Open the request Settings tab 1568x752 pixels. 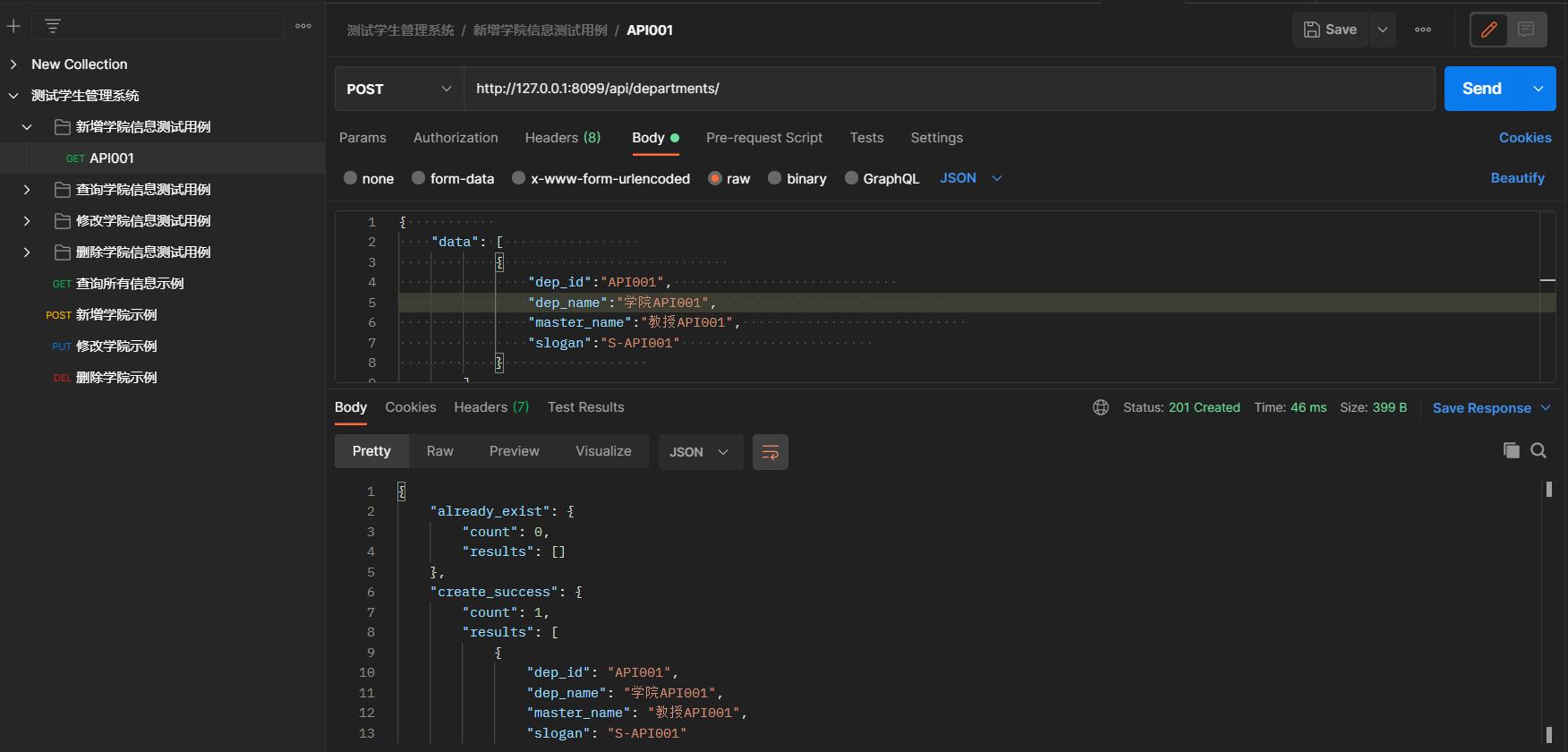point(937,138)
